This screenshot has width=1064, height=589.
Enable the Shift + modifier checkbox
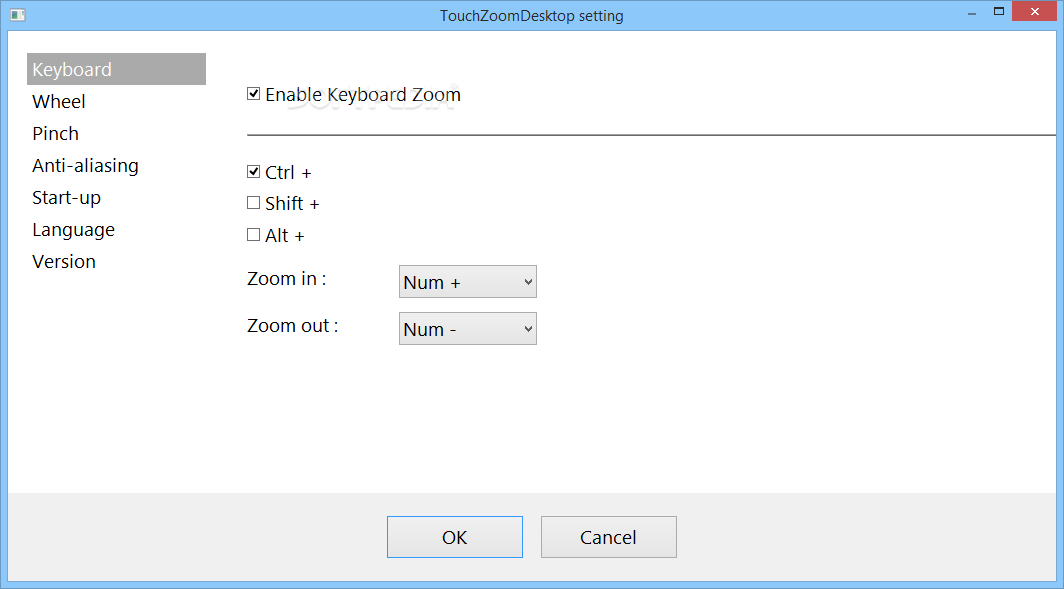(254, 202)
